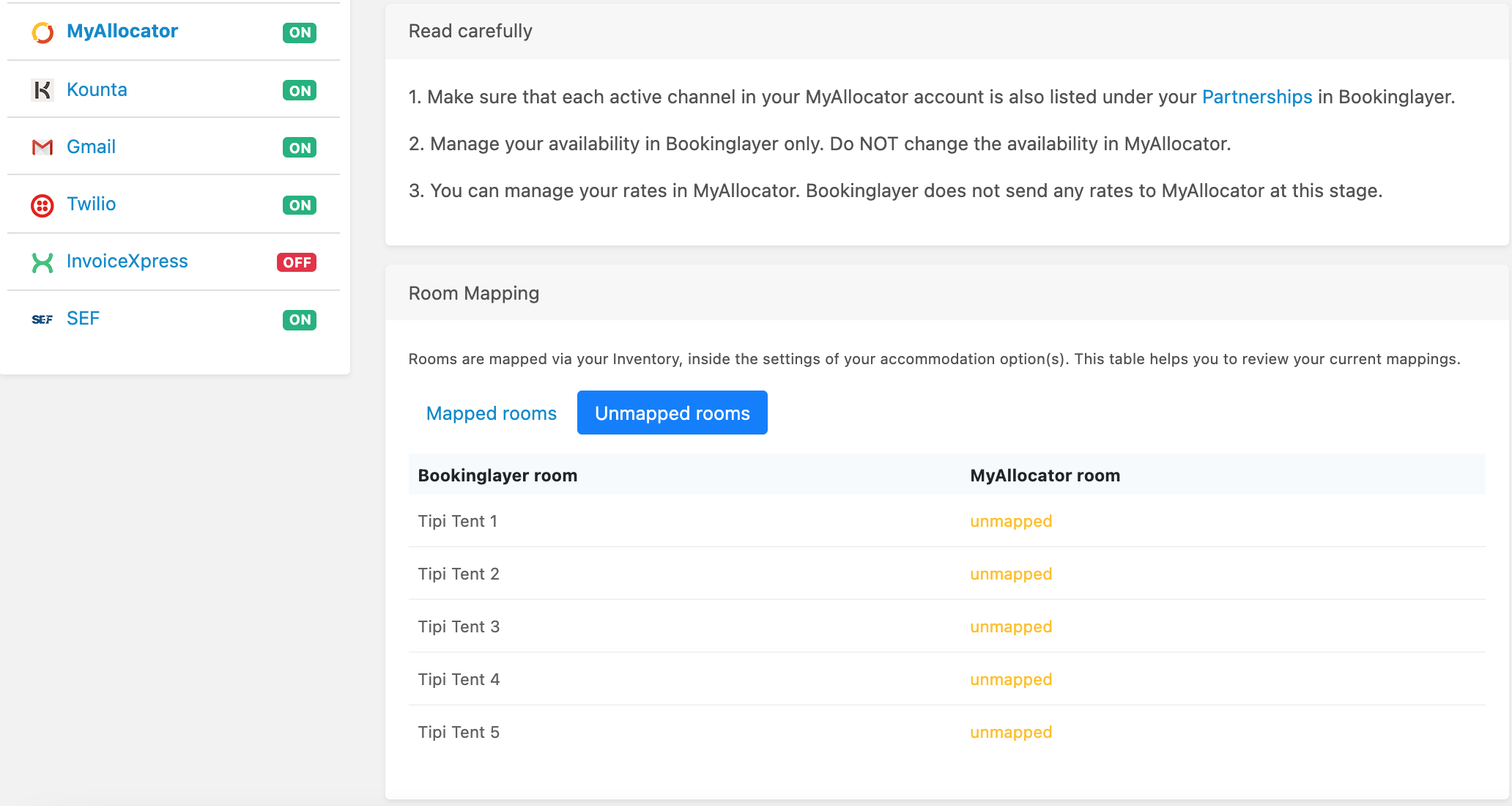Click unmapped status for Tipi Tent 1
The image size is (1512, 806).
point(1011,521)
